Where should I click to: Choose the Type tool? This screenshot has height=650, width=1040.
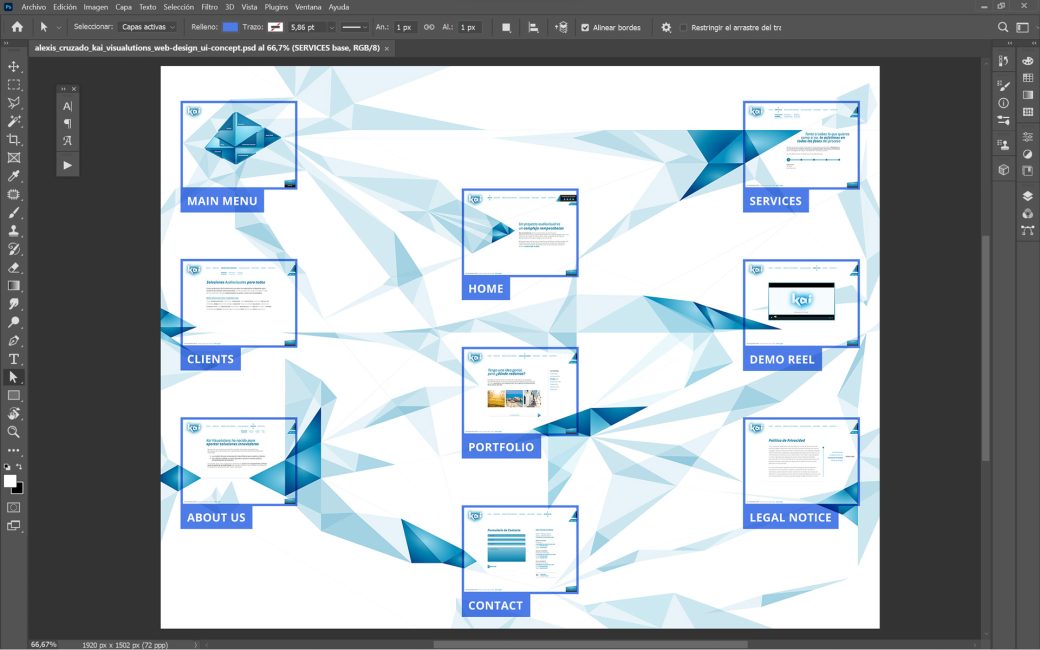[x=13, y=359]
